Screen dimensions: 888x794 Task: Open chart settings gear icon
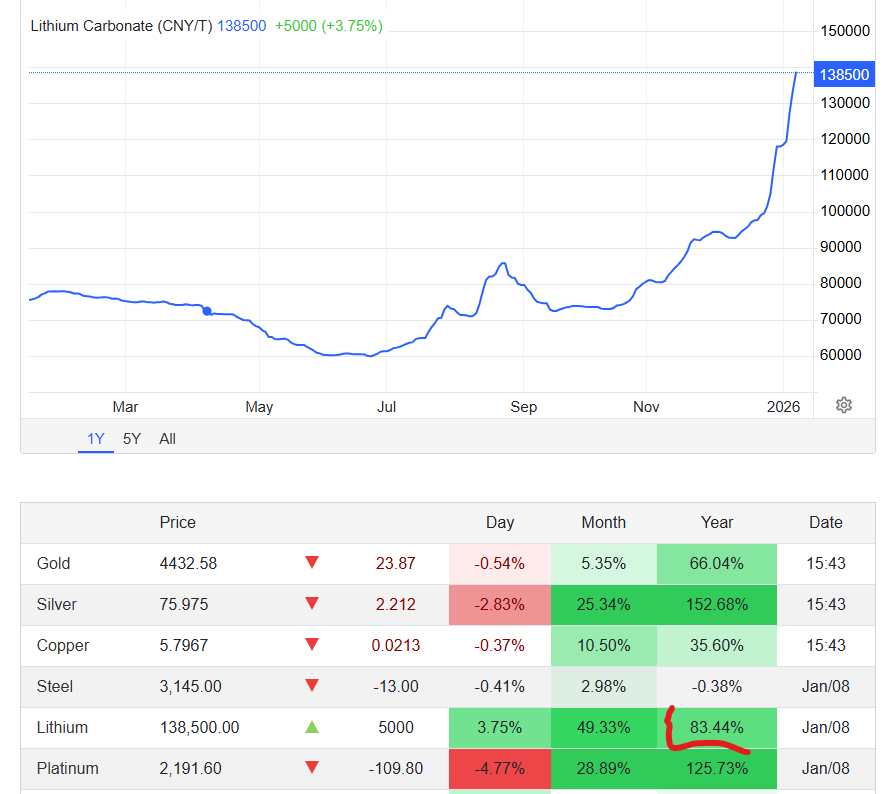[x=844, y=405]
